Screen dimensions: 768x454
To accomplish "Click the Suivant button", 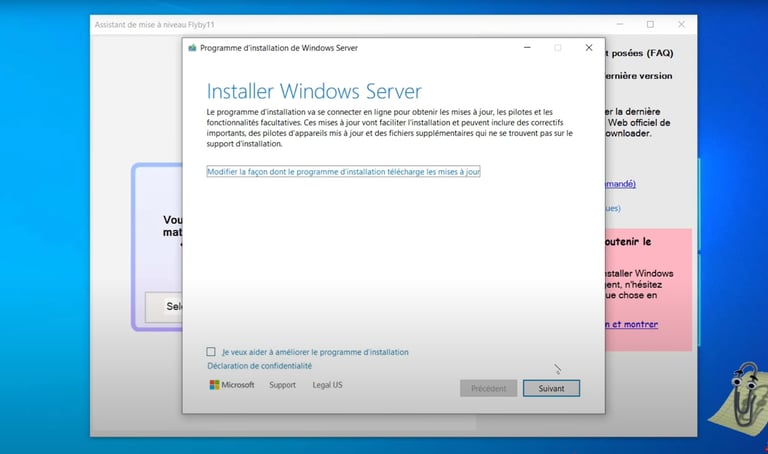I will (x=551, y=388).
